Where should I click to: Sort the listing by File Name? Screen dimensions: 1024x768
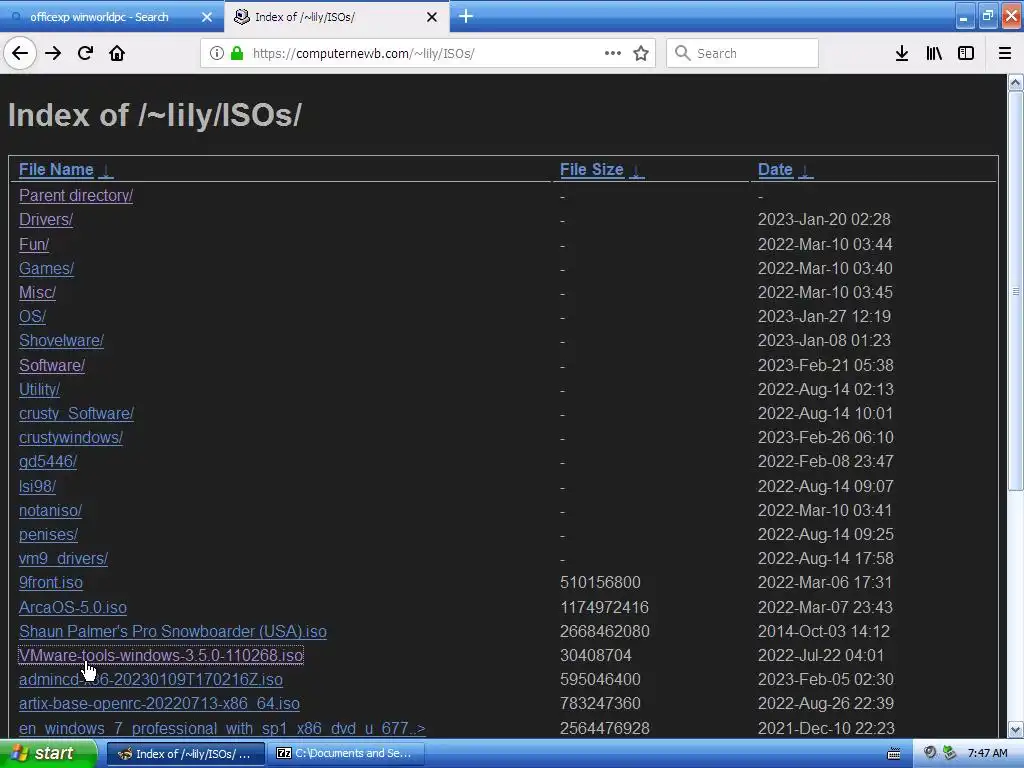[56, 170]
